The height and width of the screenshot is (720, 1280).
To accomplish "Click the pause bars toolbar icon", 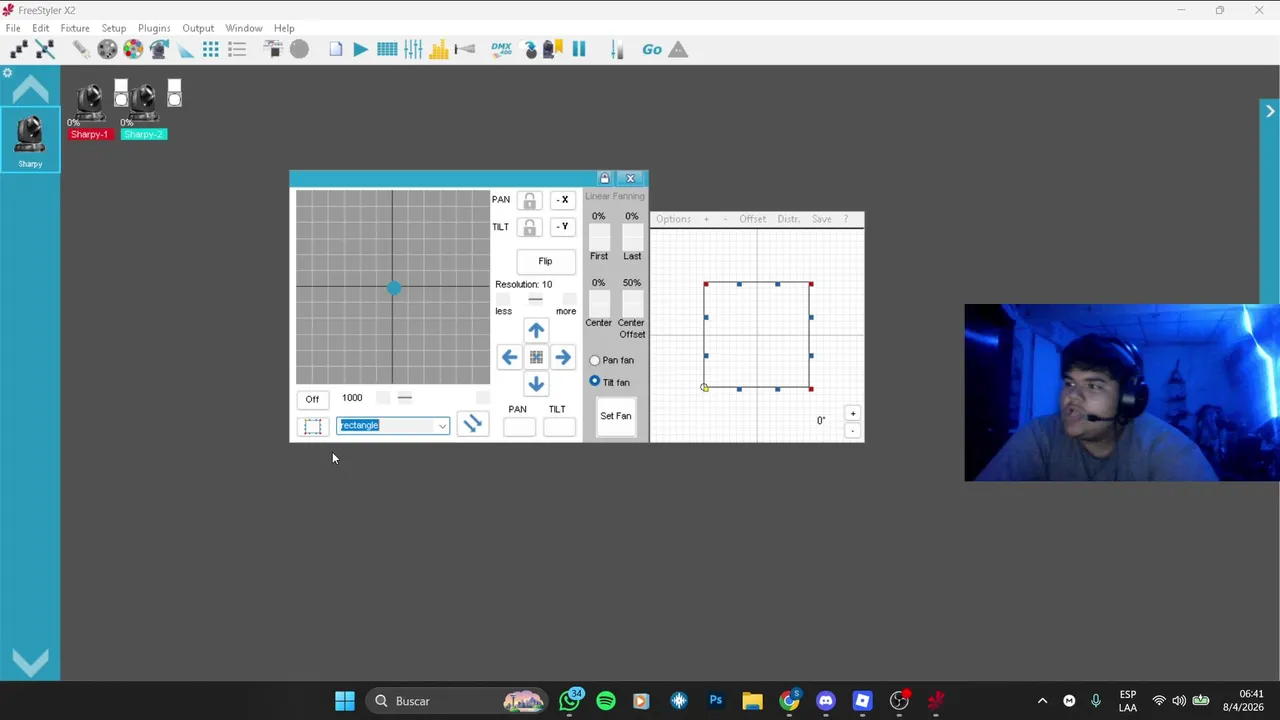I will 579,49.
